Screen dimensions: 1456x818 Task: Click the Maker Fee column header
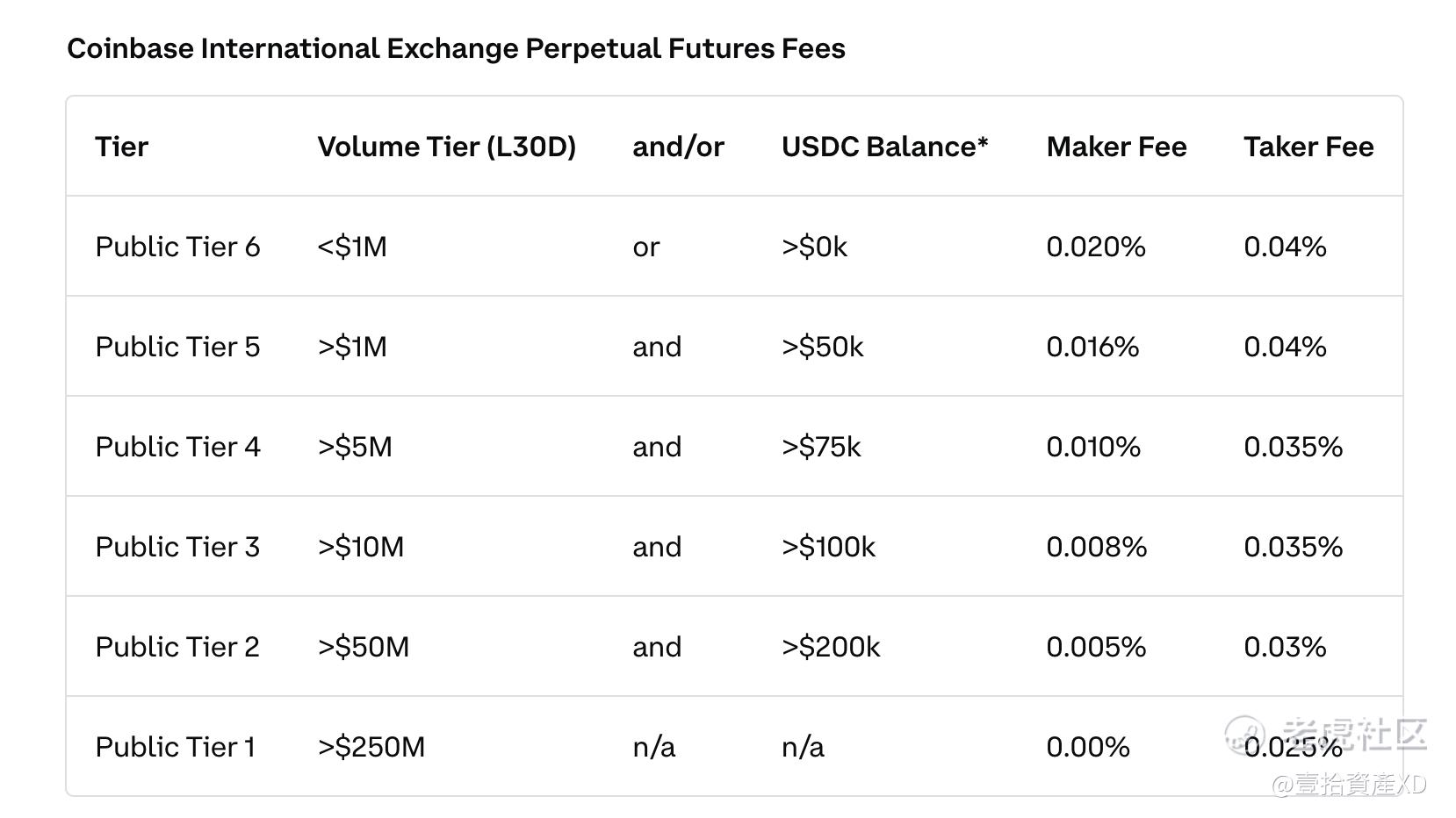click(x=1116, y=147)
